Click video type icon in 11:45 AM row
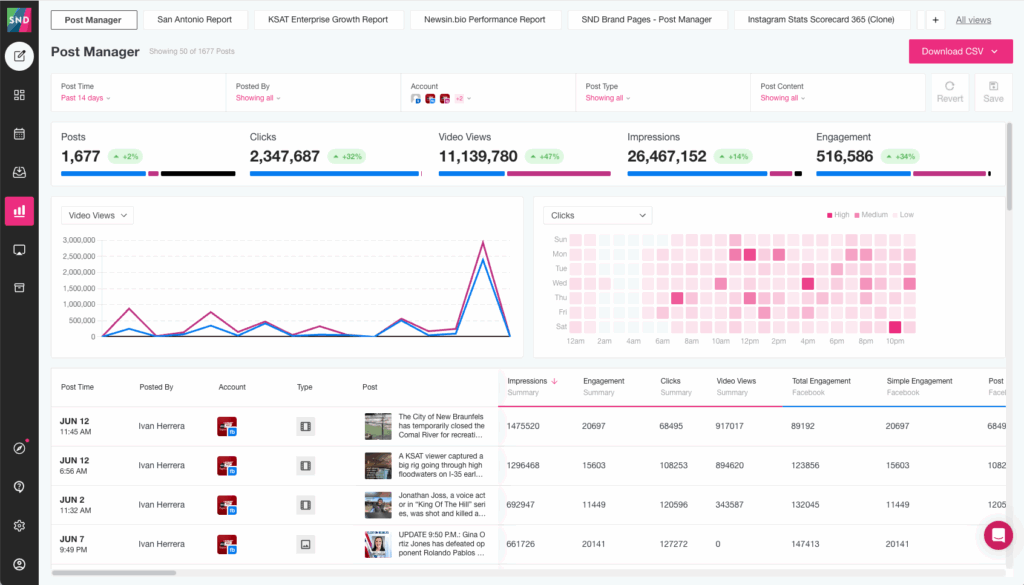 (305, 426)
